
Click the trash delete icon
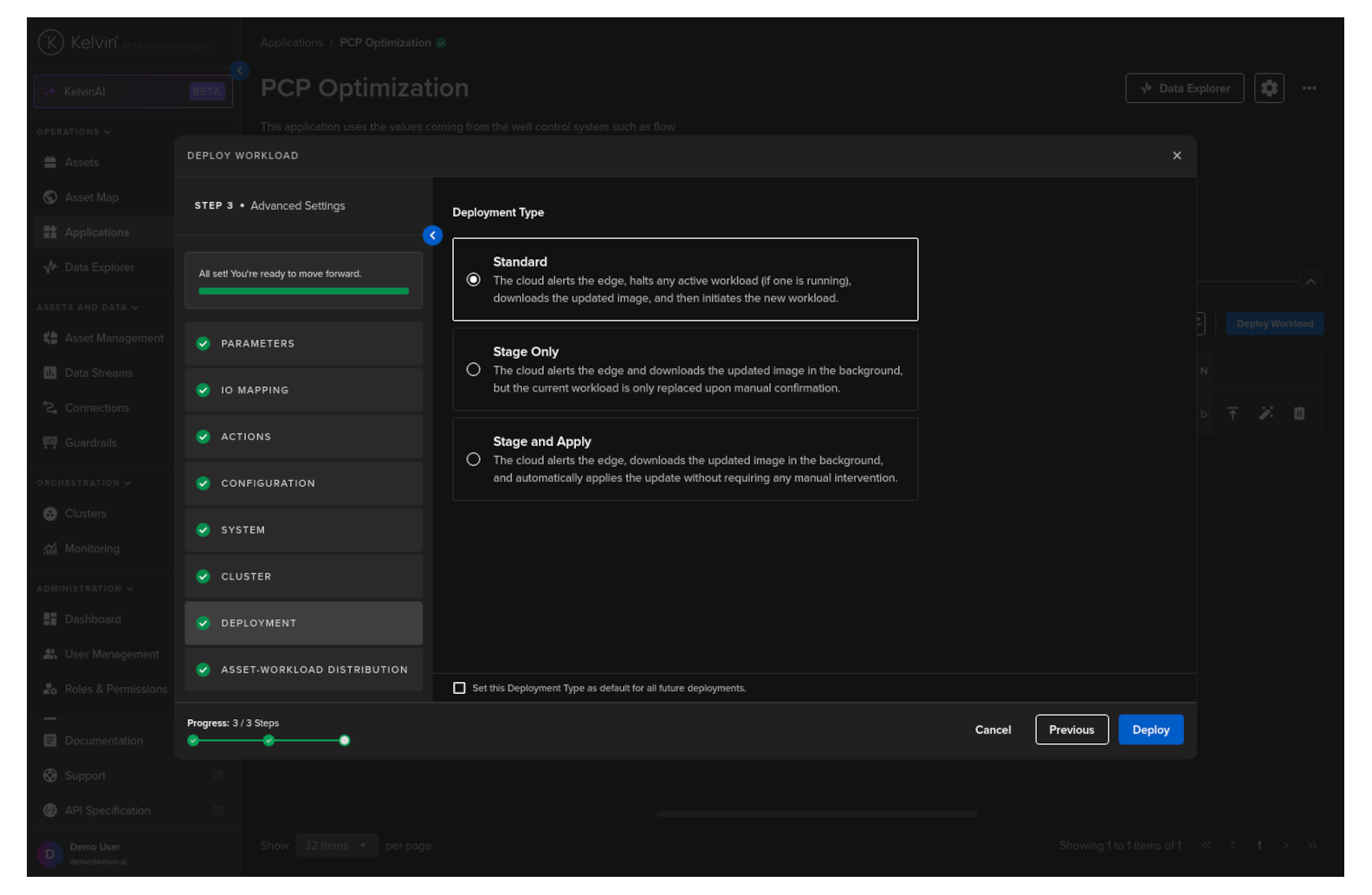coord(1298,414)
